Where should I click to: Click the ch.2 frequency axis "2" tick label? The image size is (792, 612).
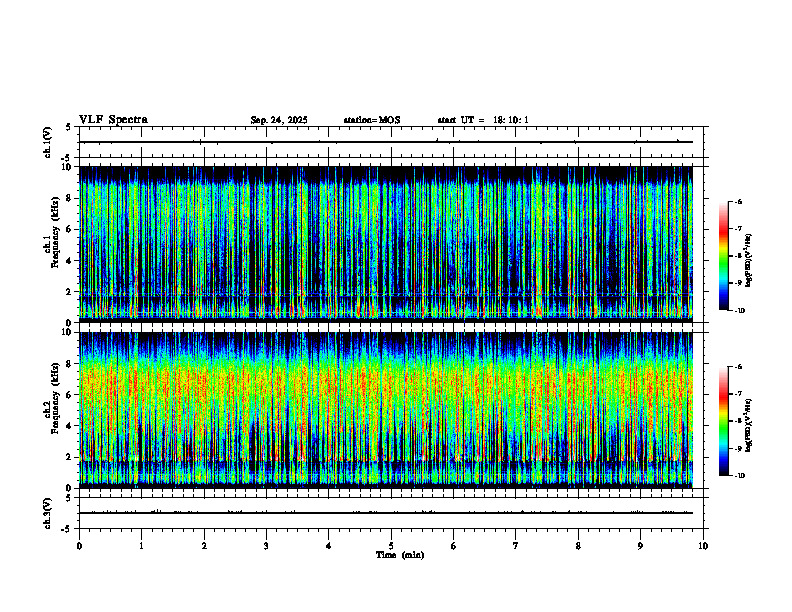[x=70, y=457]
